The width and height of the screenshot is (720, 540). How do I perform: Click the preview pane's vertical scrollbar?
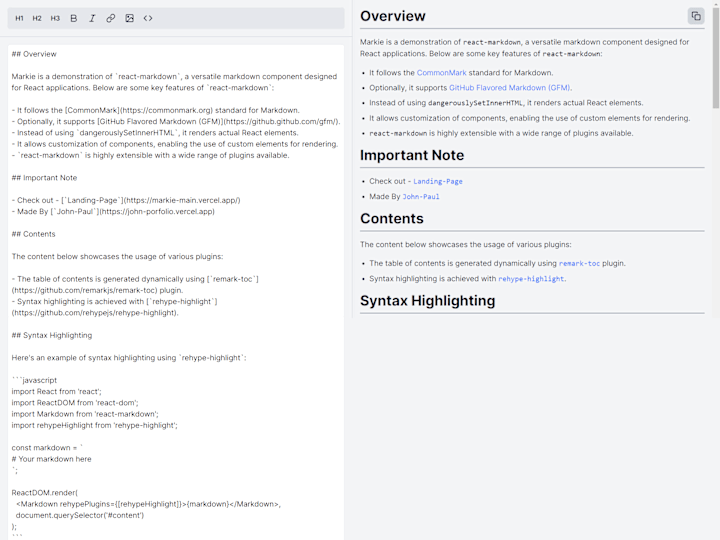point(716,57)
